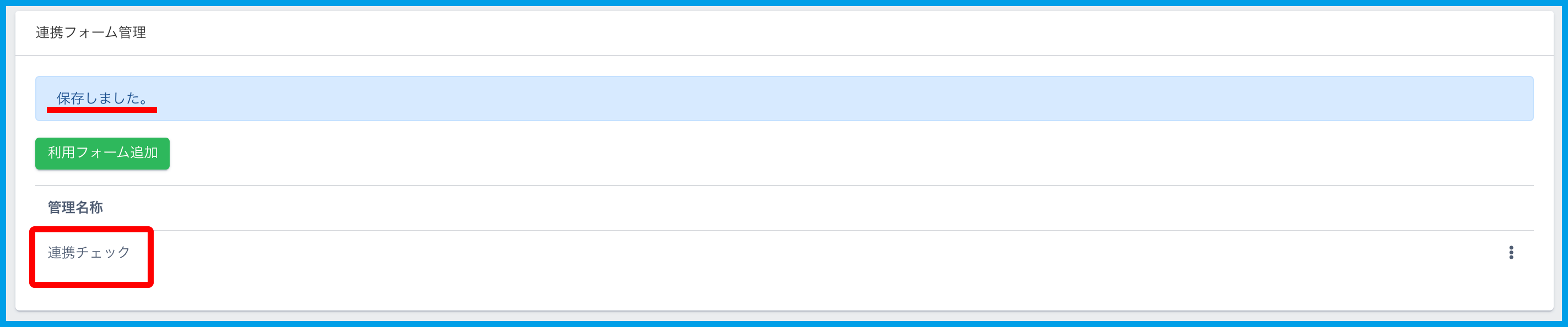The height and width of the screenshot is (327, 1568).
Task: Show more options using the three dots
Action: tap(1511, 252)
